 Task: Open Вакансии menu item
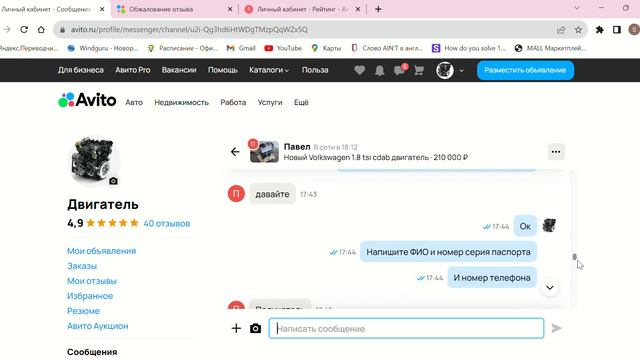179,70
